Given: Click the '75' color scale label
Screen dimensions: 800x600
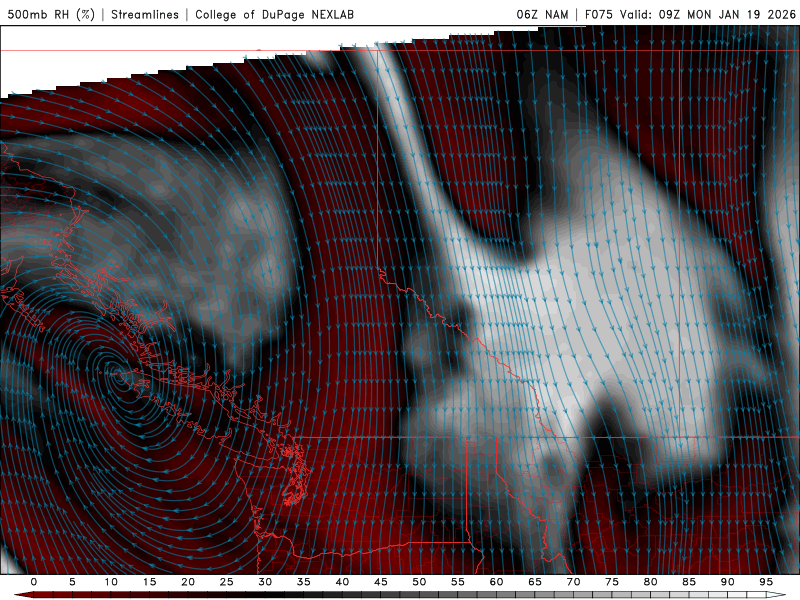Looking at the screenshot, I should (x=612, y=582).
